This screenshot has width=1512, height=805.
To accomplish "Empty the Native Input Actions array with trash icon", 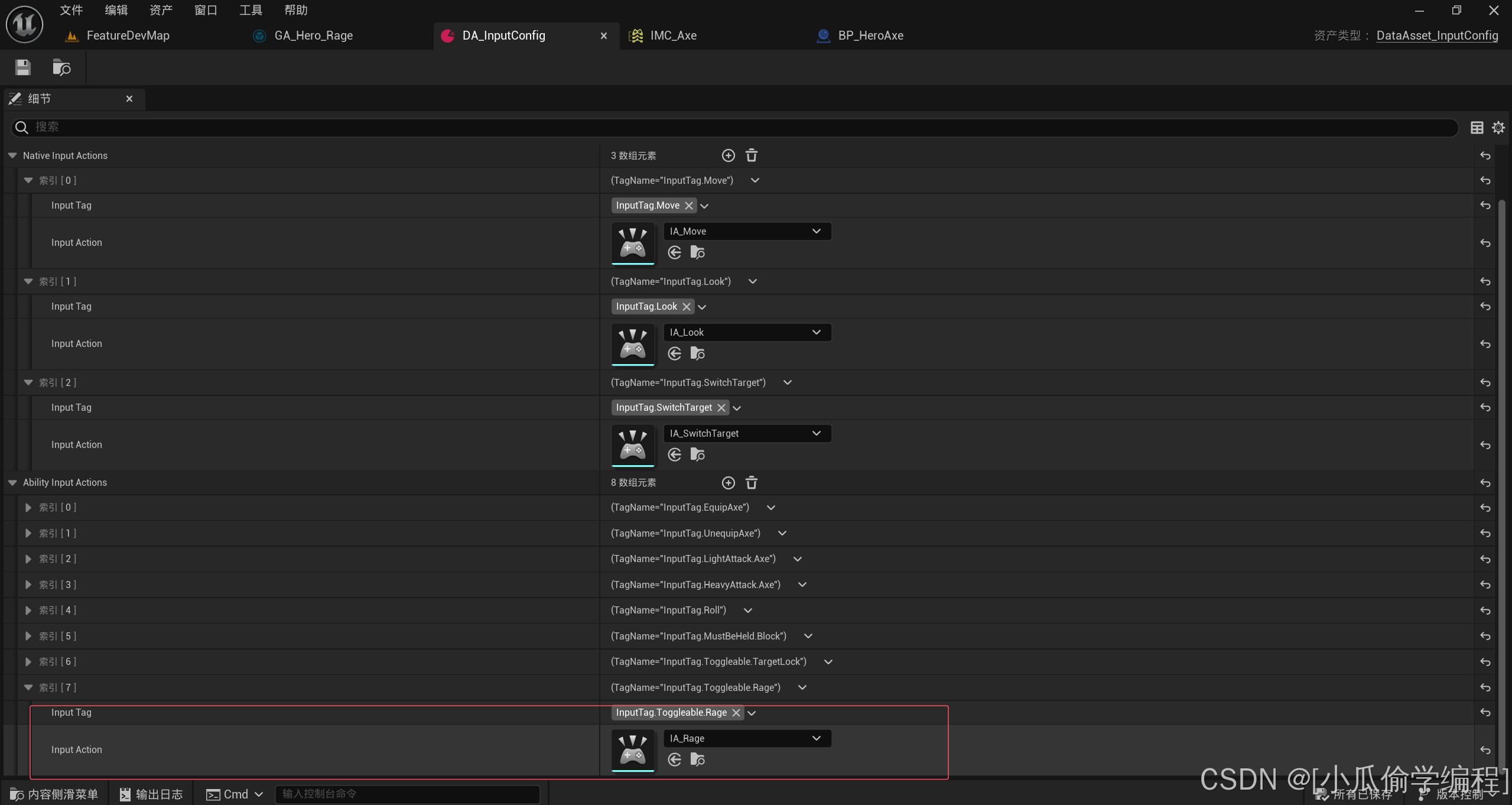I will click(752, 155).
